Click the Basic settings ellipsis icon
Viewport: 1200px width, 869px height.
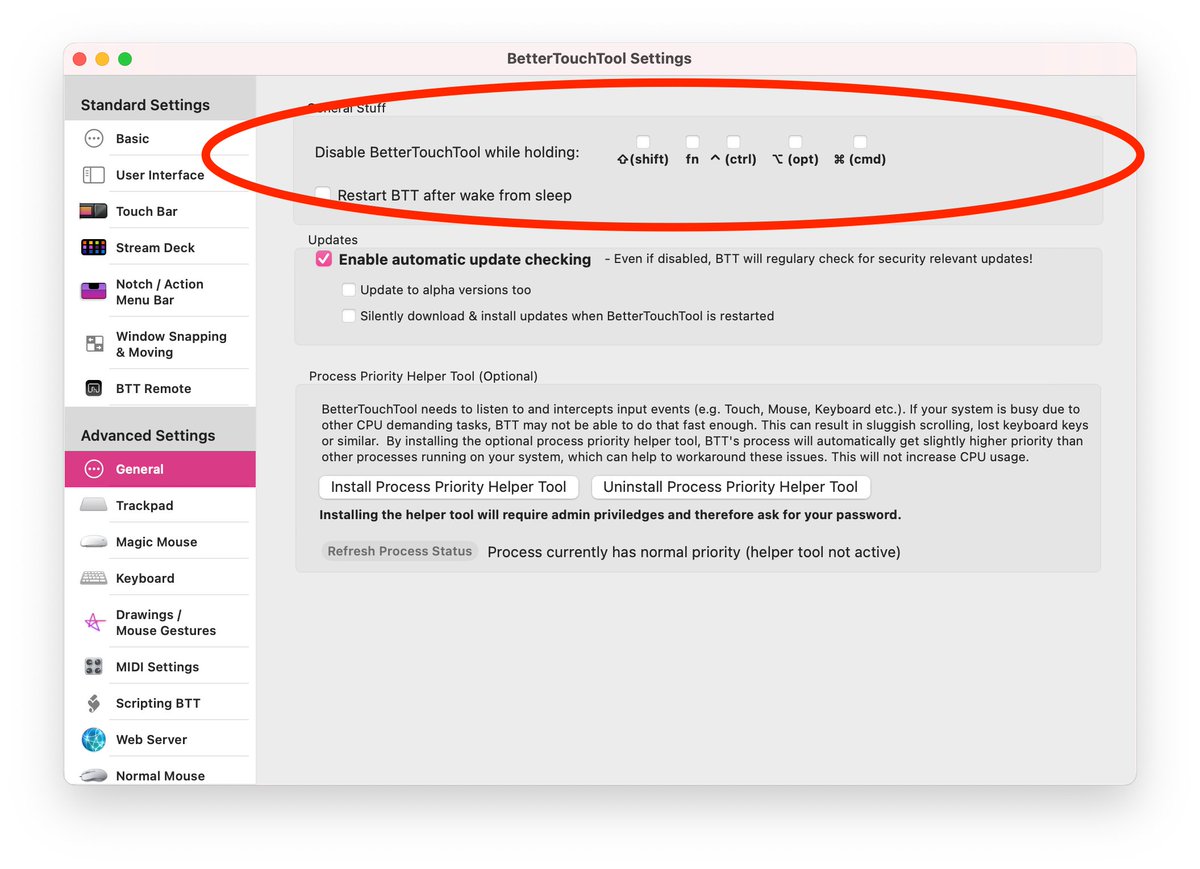94,139
